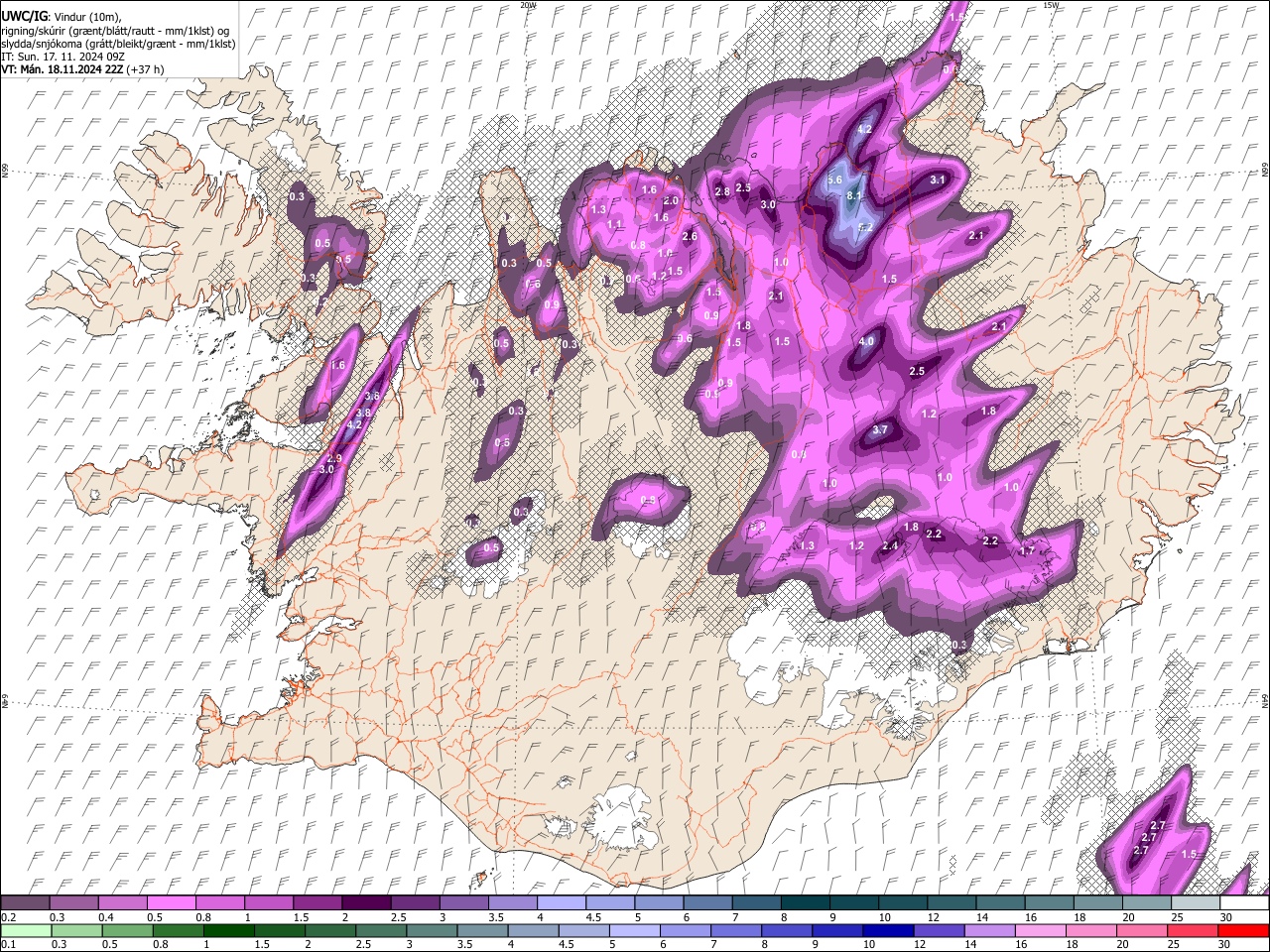Viewport: 1270px width, 952px height.
Task: Click the lower legend swatch labeled 20
Action: [x=1141, y=930]
